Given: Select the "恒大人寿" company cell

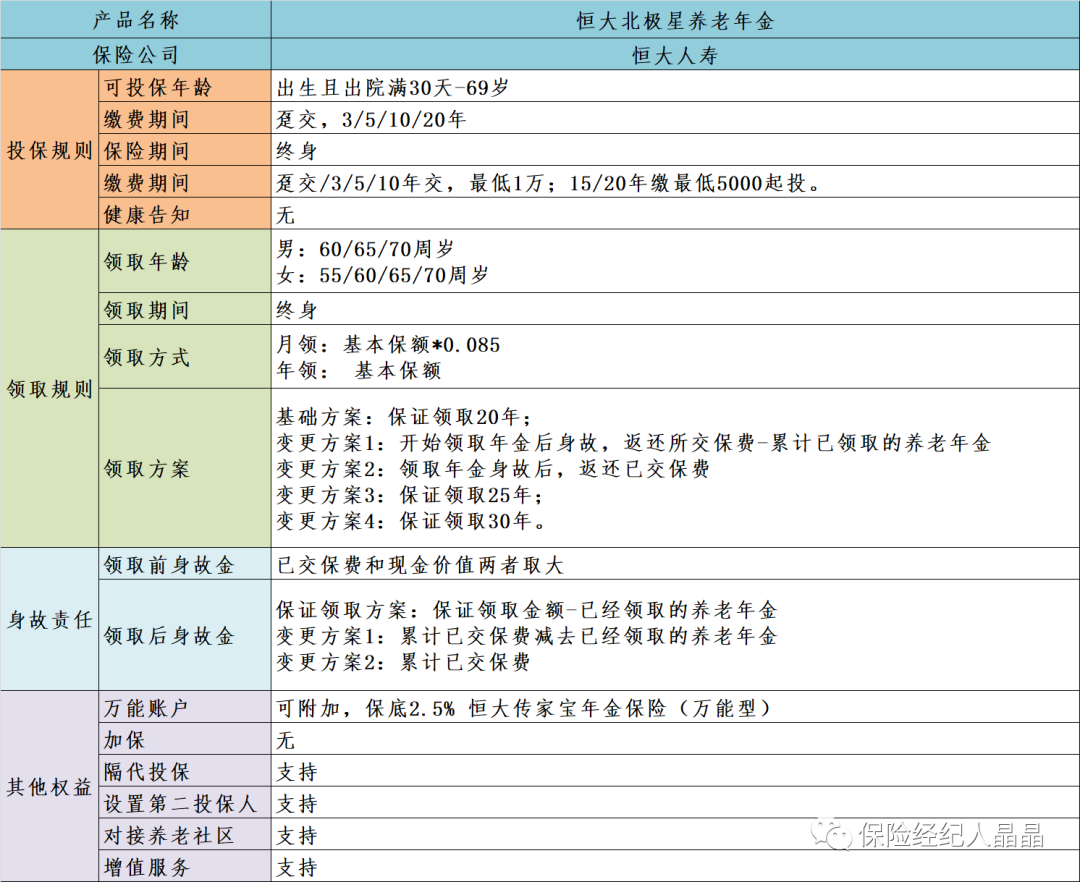Looking at the screenshot, I should pyautogui.click(x=675, y=54).
